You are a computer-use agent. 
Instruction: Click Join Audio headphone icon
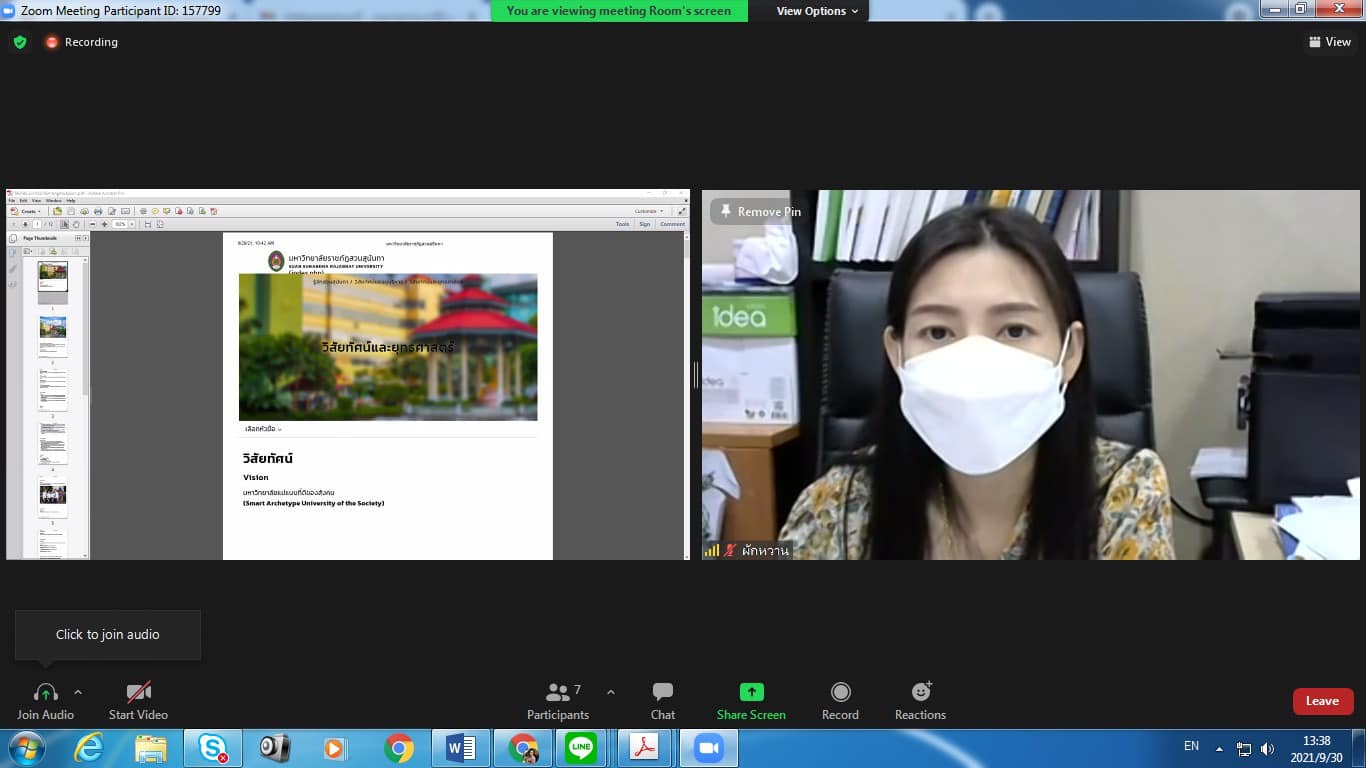tap(45, 692)
